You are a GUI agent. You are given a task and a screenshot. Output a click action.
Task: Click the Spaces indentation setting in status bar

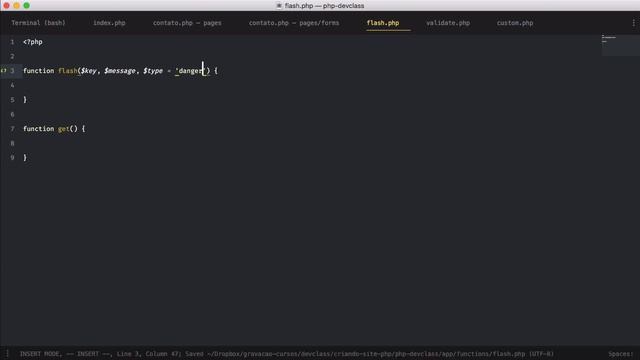click(x=622, y=354)
